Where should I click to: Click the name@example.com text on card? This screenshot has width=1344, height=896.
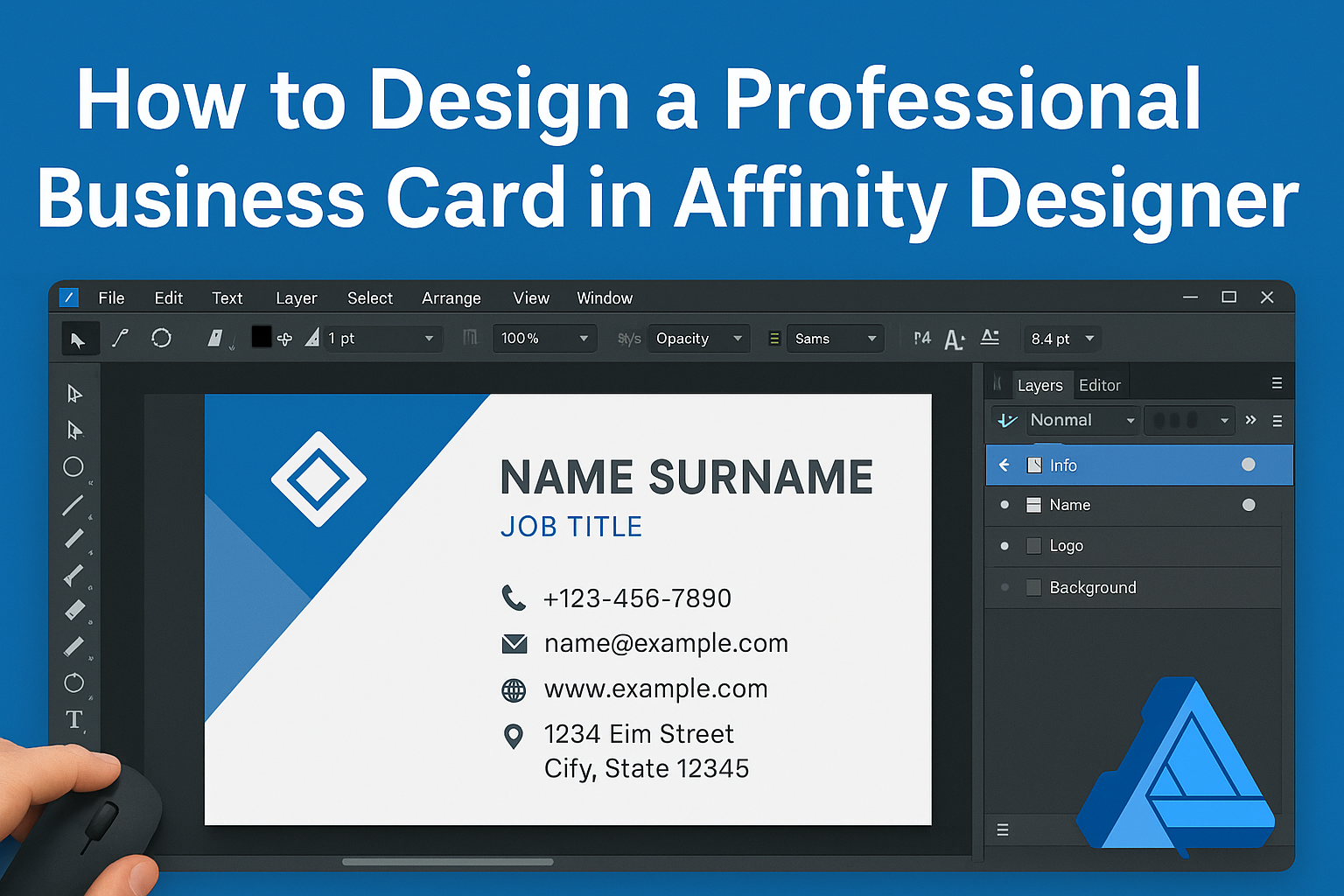(666, 644)
